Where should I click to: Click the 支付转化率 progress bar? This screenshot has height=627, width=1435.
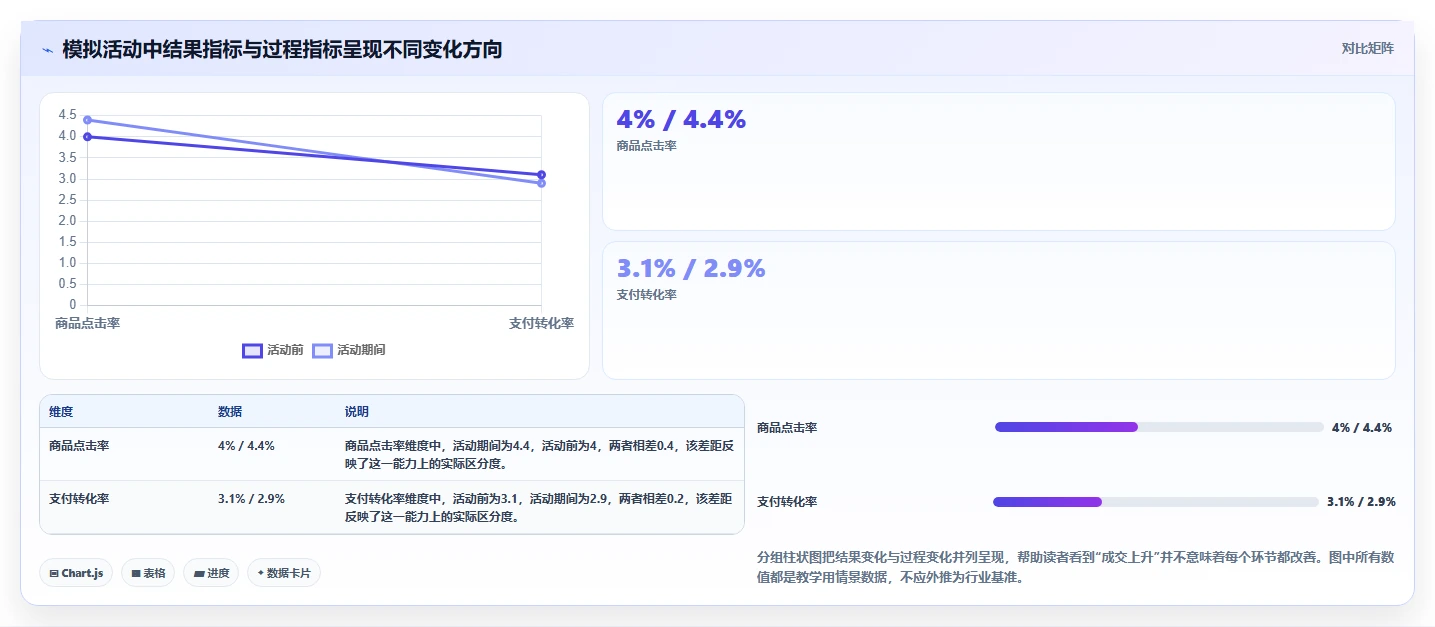[x=1156, y=502]
